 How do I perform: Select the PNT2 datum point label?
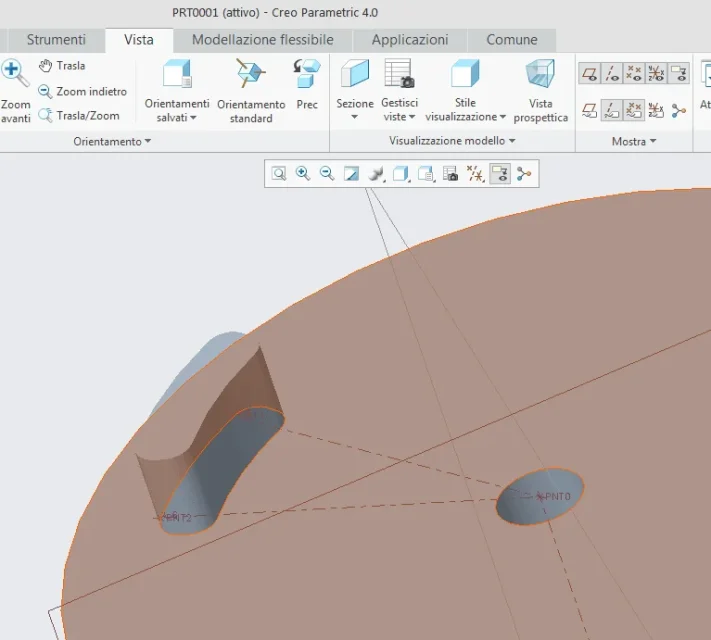[x=179, y=518]
